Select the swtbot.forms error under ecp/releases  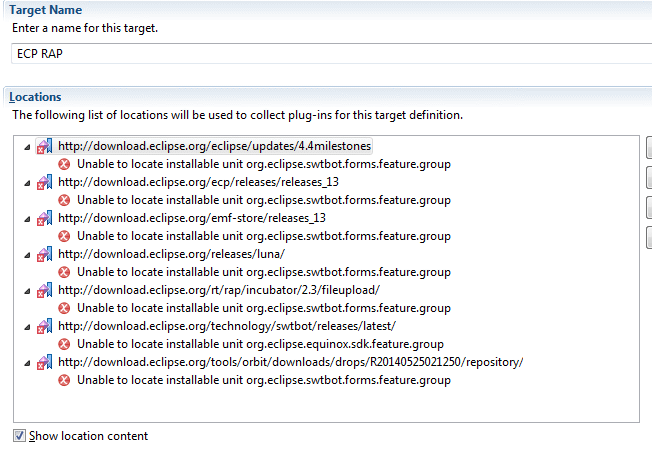[x=264, y=200]
